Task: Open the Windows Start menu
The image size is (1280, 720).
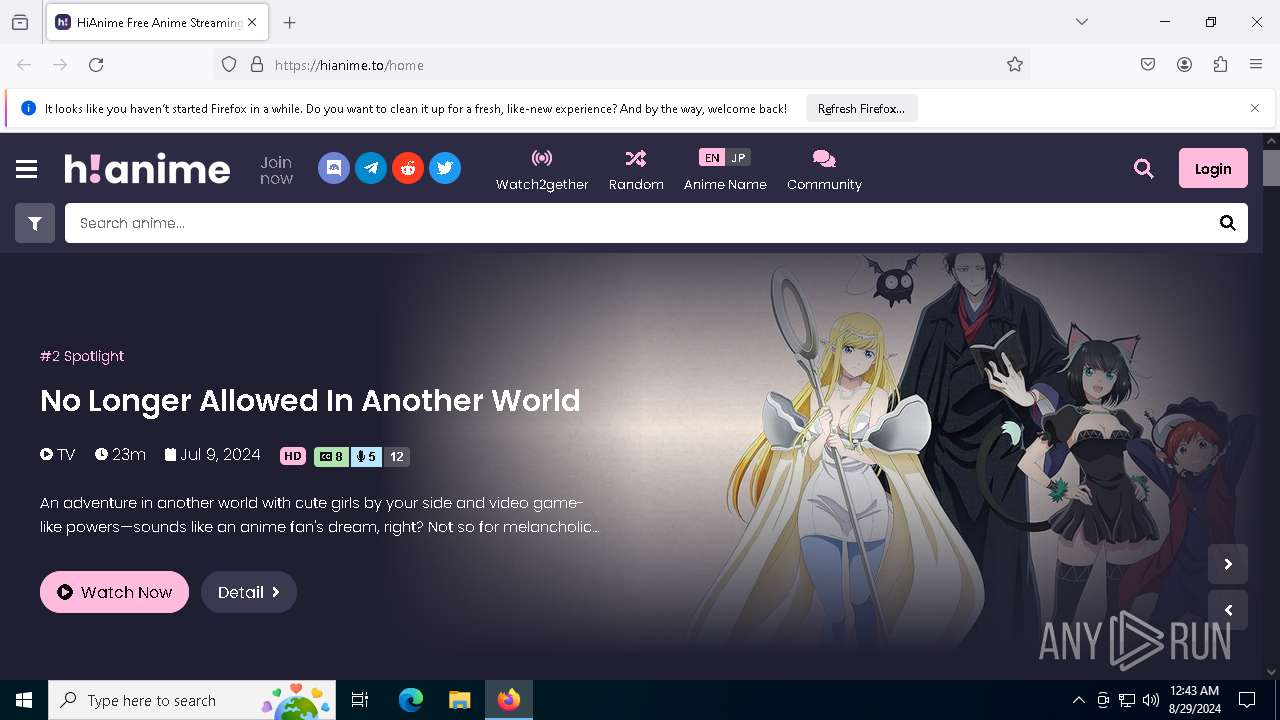Action: (x=24, y=700)
